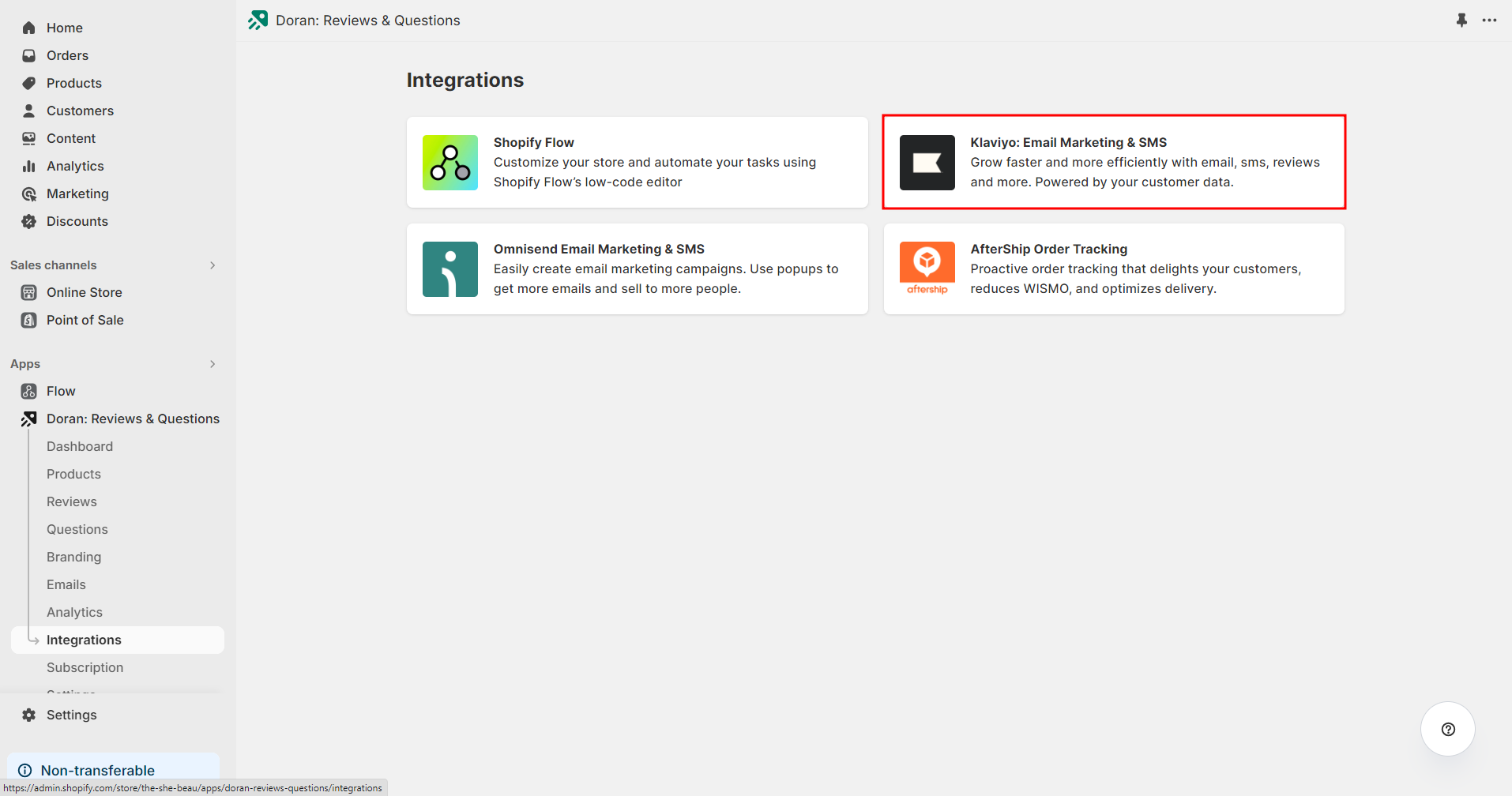This screenshot has width=1512, height=796.
Task: Click Online Store sales channel label
Action: point(85,292)
